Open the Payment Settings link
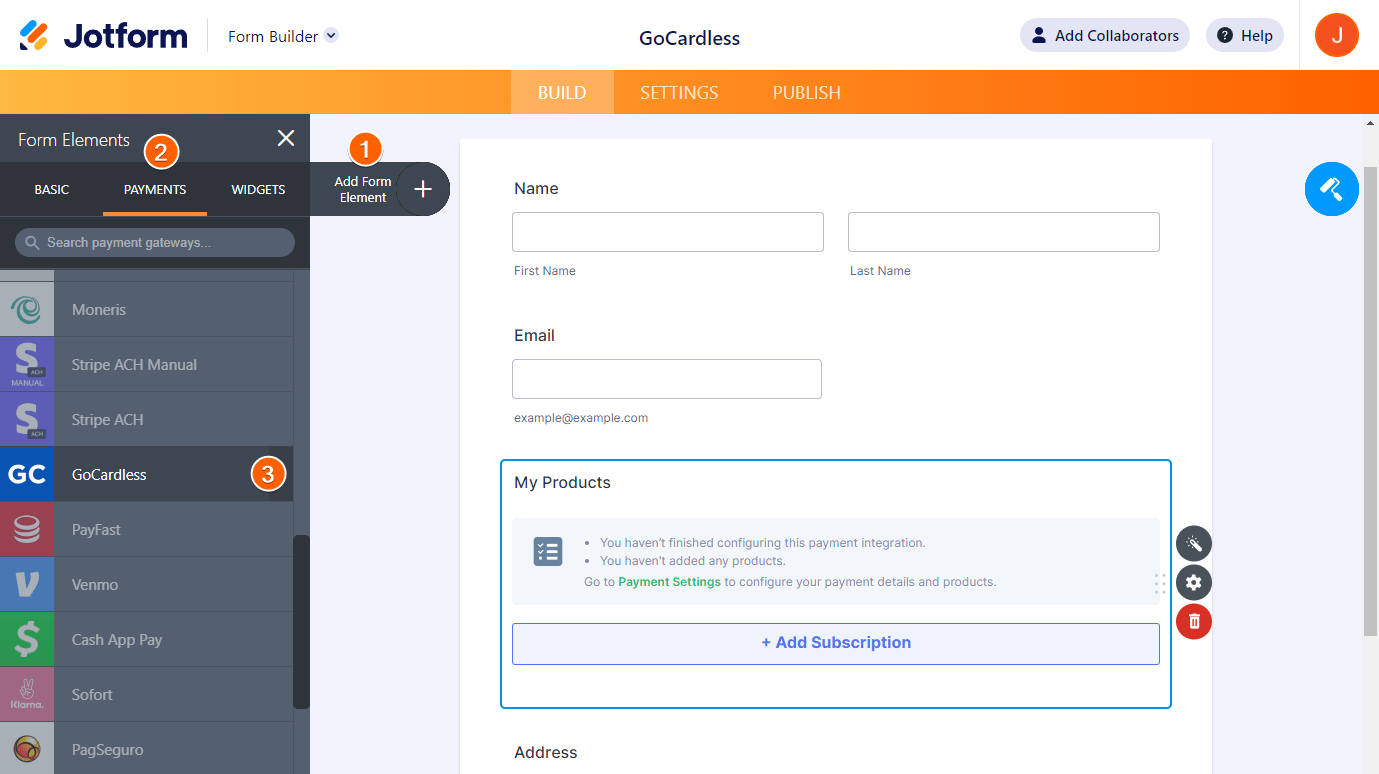 coord(669,581)
